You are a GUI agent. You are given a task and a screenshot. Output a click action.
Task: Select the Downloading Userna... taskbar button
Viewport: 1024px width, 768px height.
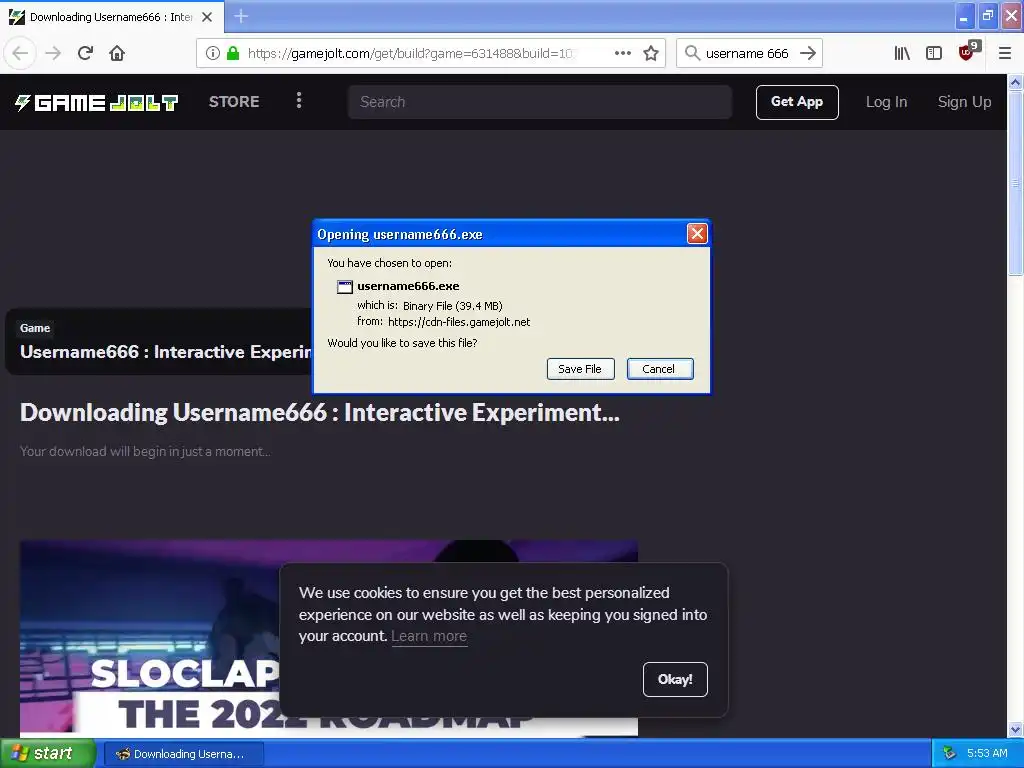tap(184, 754)
